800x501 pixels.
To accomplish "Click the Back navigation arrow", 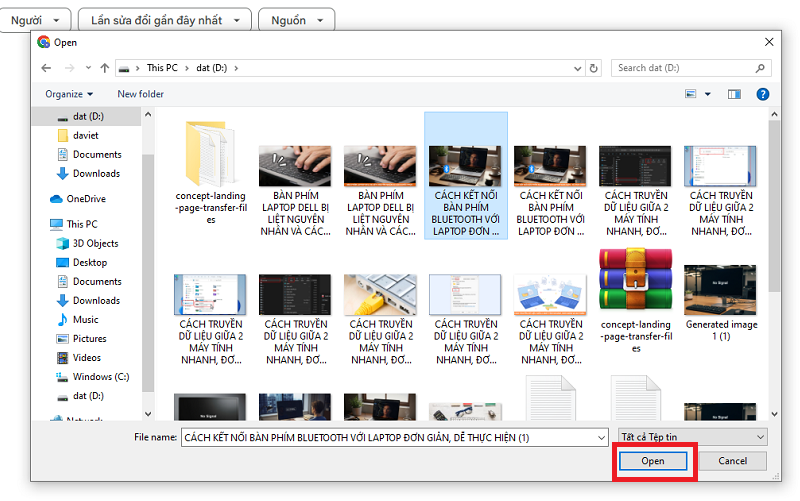I will (x=46, y=68).
